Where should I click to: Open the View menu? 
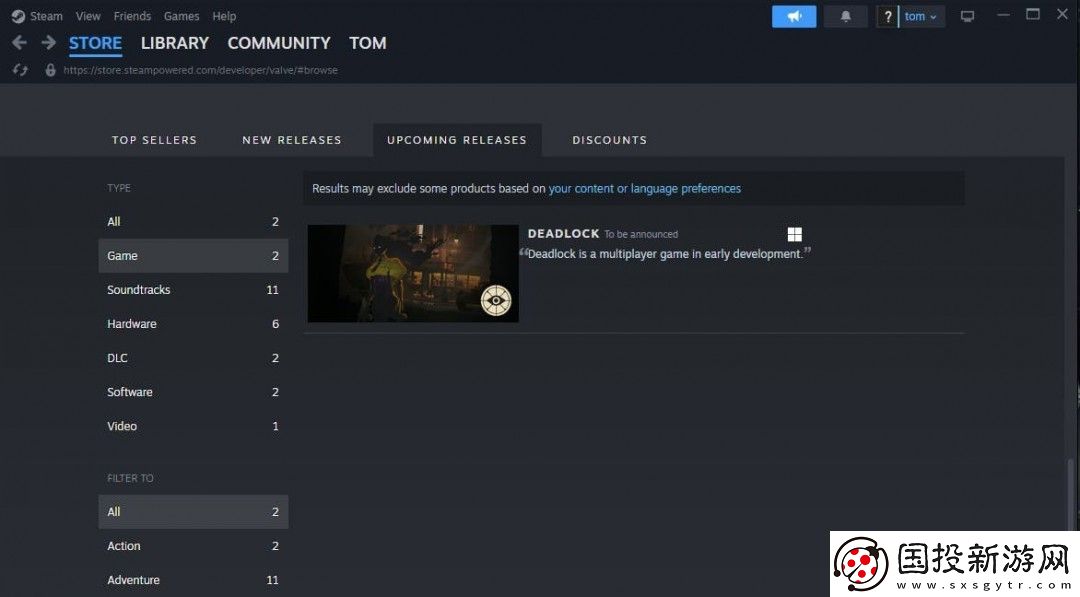click(88, 16)
